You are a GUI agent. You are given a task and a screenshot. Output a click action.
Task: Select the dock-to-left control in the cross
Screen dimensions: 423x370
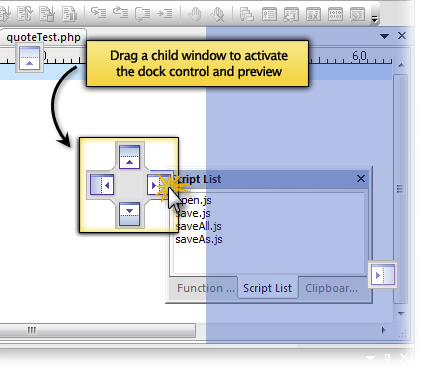point(102,185)
